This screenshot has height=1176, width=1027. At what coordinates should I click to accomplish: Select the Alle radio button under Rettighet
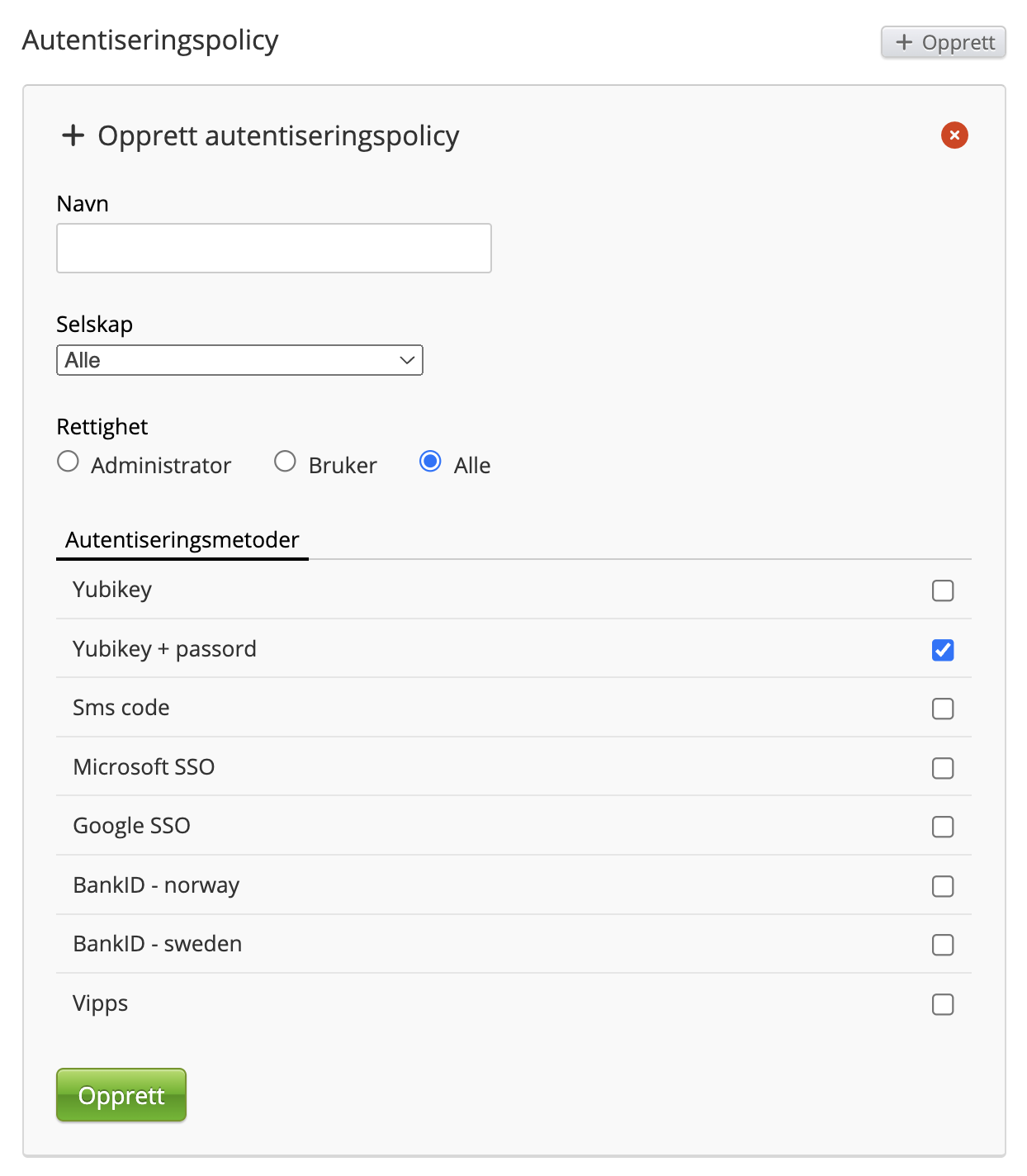[x=430, y=462]
